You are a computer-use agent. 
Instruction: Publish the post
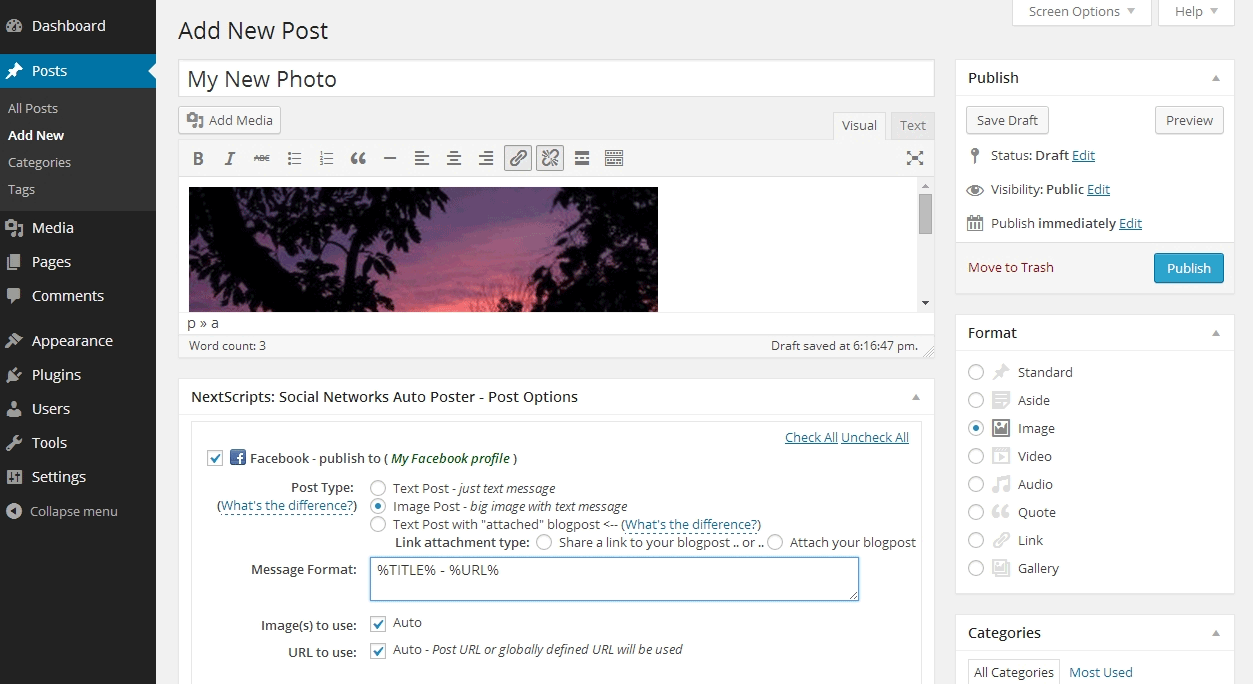(1189, 268)
